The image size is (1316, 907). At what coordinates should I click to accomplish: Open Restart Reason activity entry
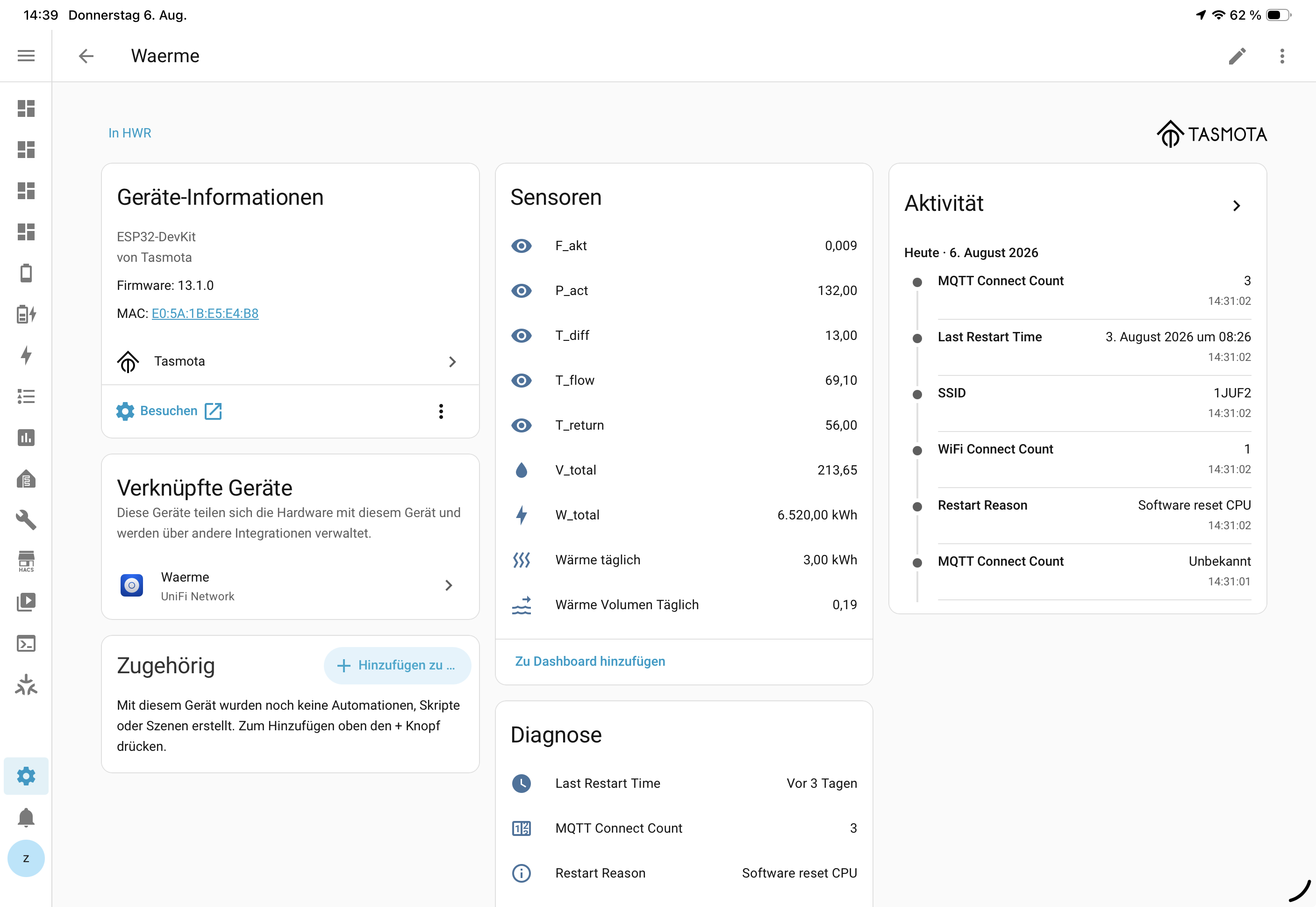click(x=1094, y=515)
